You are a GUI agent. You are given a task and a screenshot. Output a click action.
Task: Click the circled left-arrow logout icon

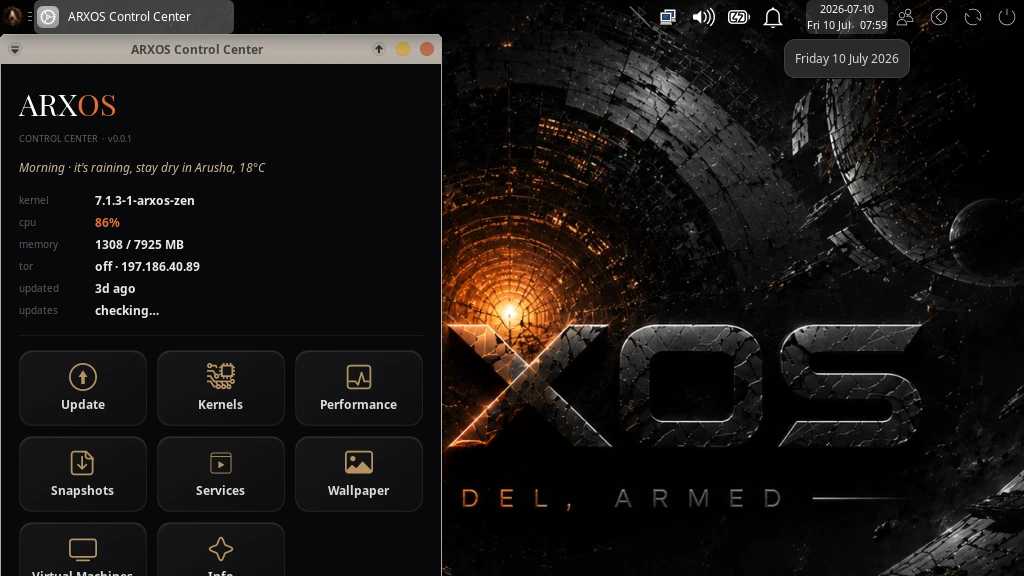tap(939, 17)
